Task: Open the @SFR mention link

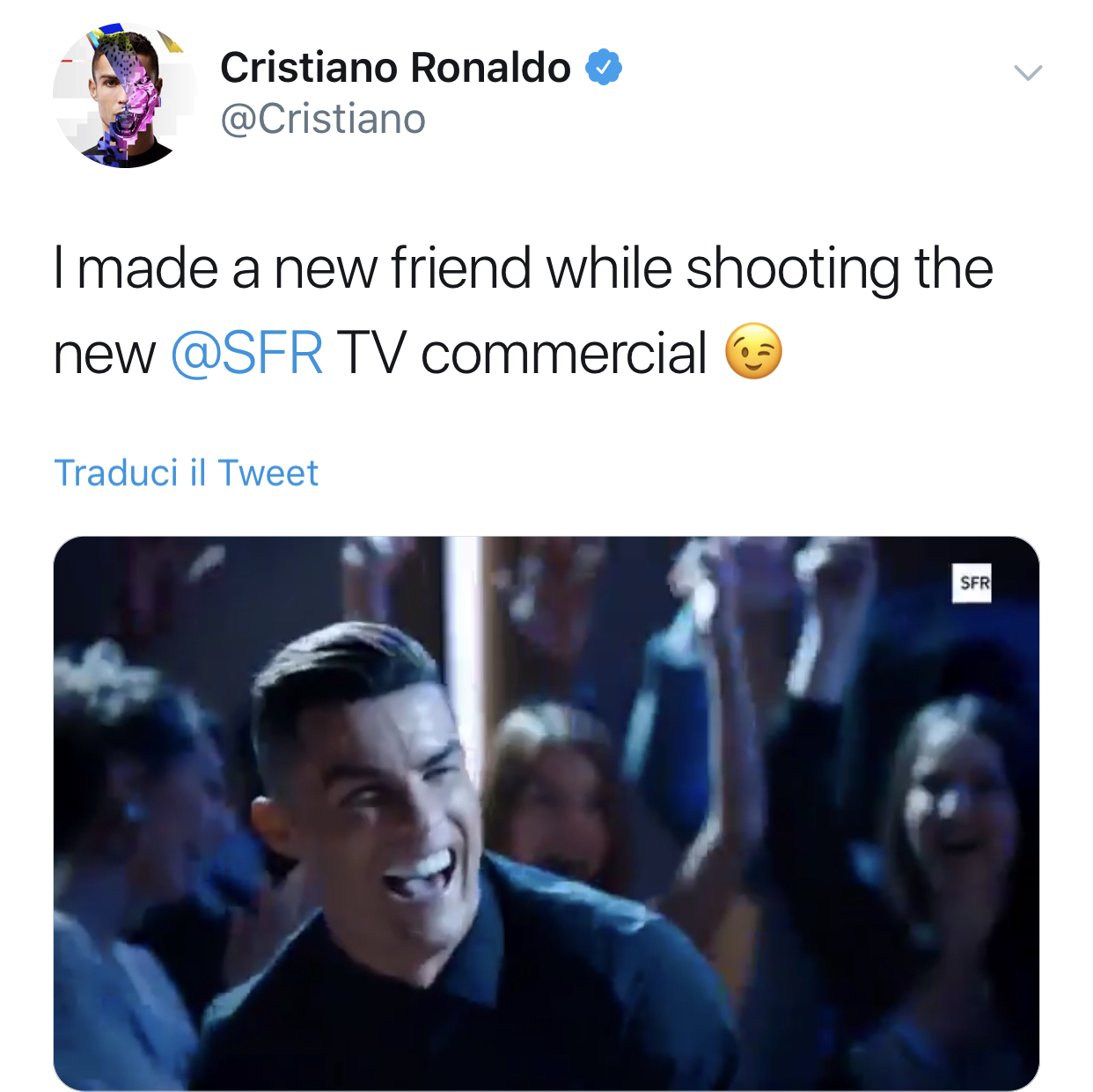Action: [x=246, y=354]
